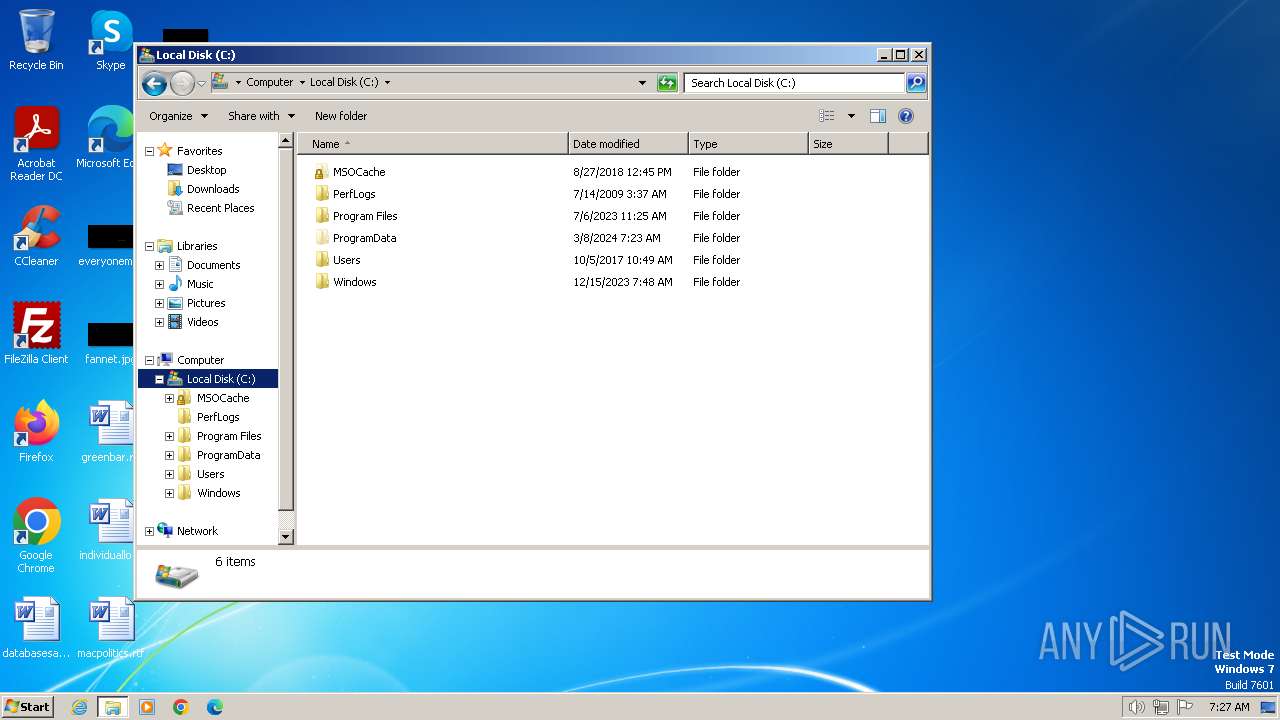Screen dimensions: 1280x720
Task: Click the taskbar volume speaker icon
Action: [x=1136, y=707]
